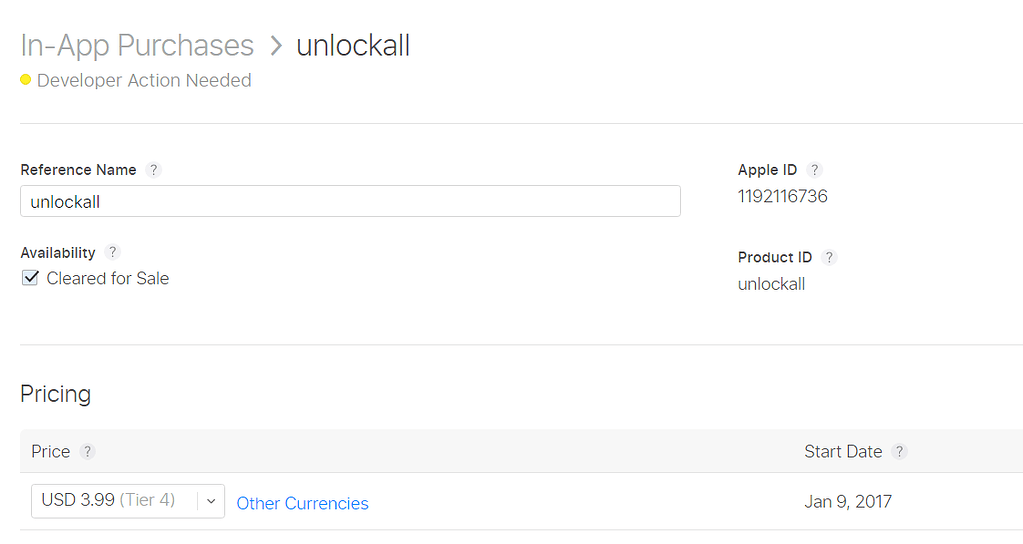Click the Developer Action Needed status text

pyautogui.click(x=144, y=80)
